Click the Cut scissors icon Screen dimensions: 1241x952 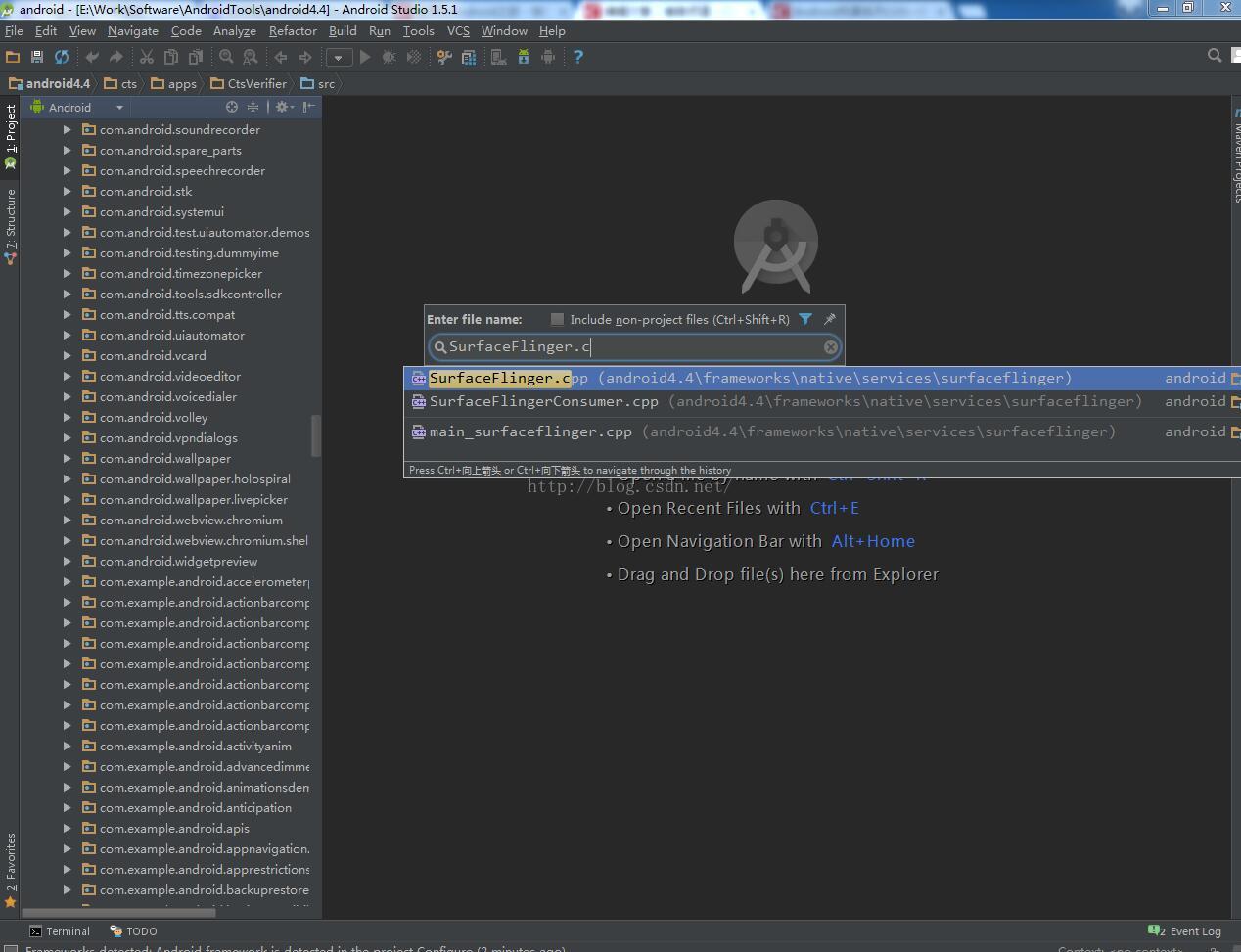(x=147, y=57)
